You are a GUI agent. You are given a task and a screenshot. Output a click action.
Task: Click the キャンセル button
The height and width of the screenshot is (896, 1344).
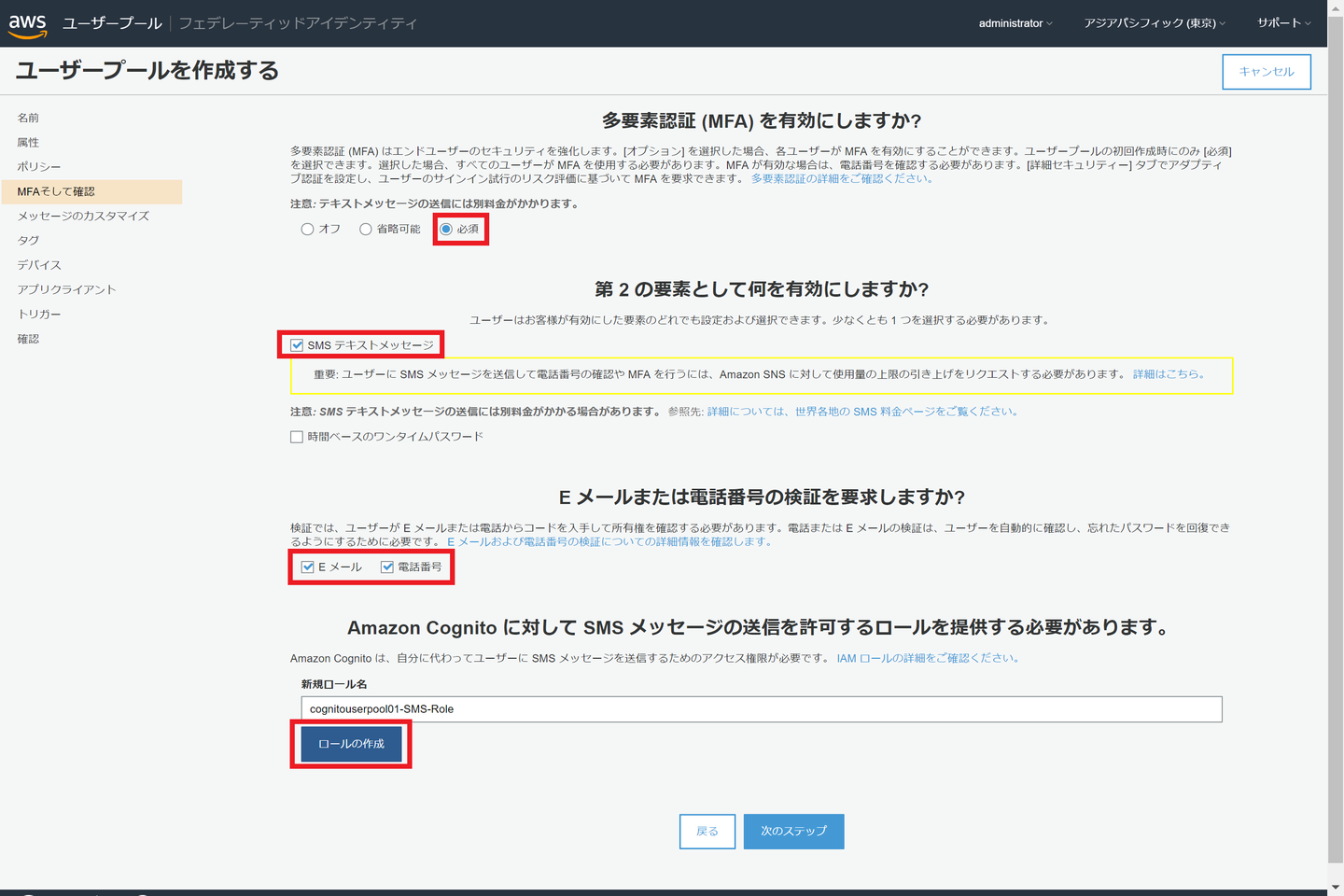click(x=1267, y=72)
